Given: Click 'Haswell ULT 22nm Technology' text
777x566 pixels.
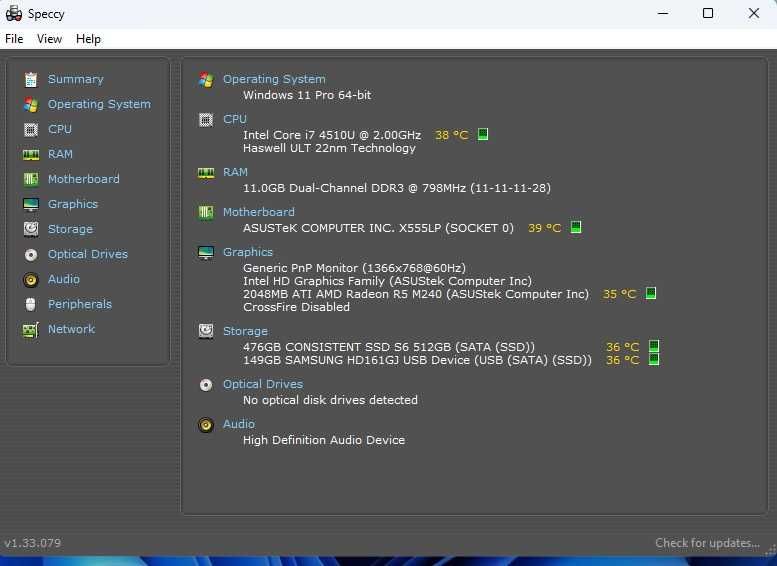Looking at the screenshot, I should (x=329, y=148).
